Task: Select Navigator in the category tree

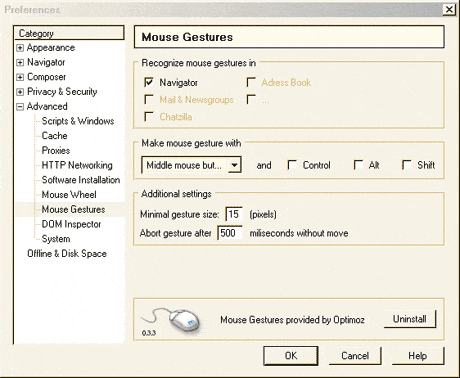Action: [46, 62]
